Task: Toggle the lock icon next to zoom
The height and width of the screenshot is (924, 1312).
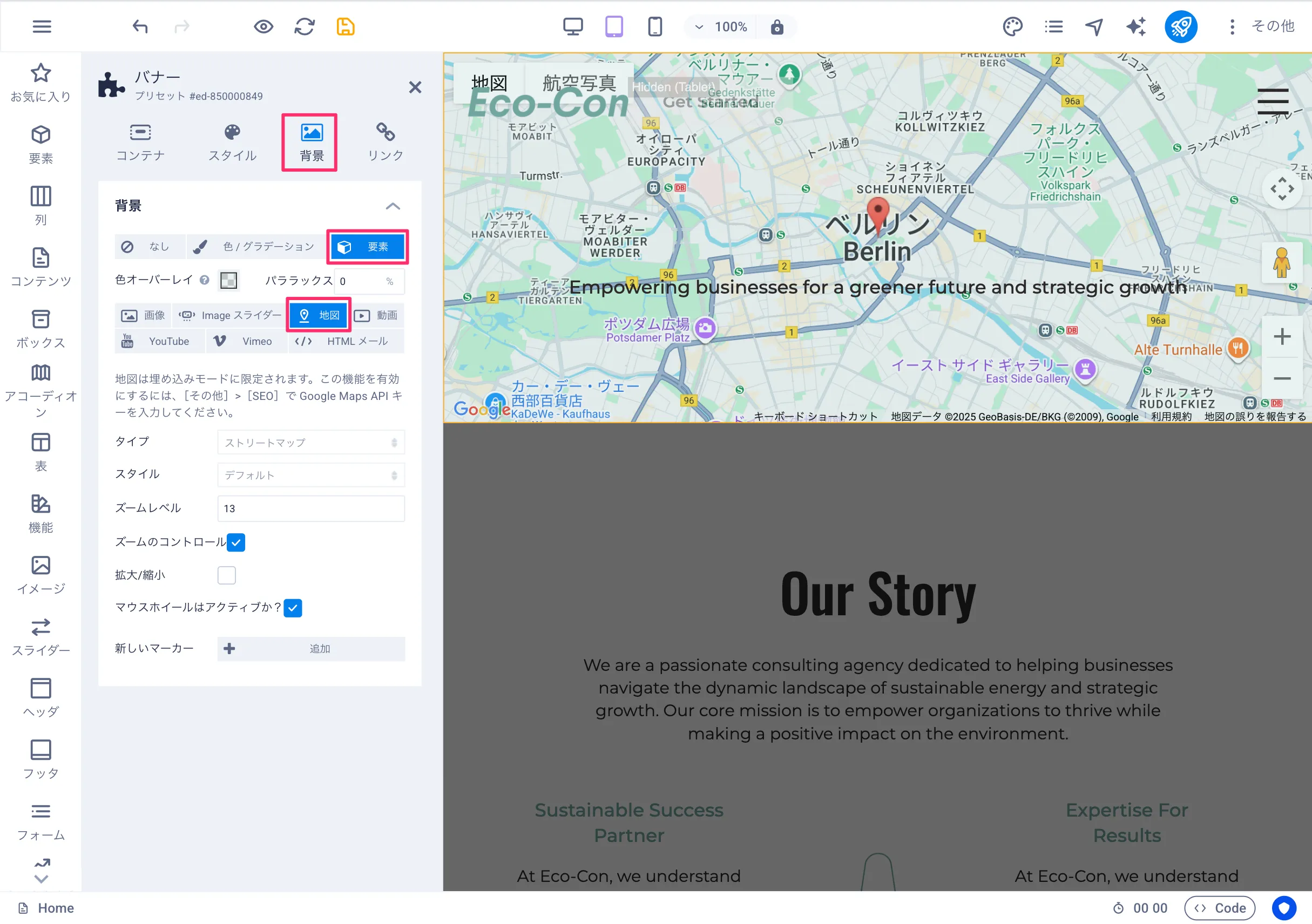Action: point(777,27)
